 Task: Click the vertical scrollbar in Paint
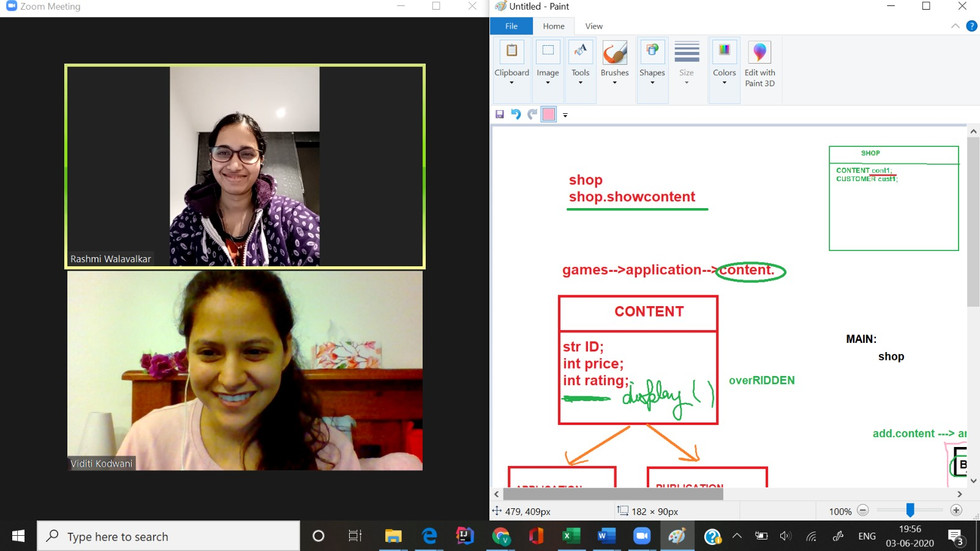pyautogui.click(x=973, y=222)
